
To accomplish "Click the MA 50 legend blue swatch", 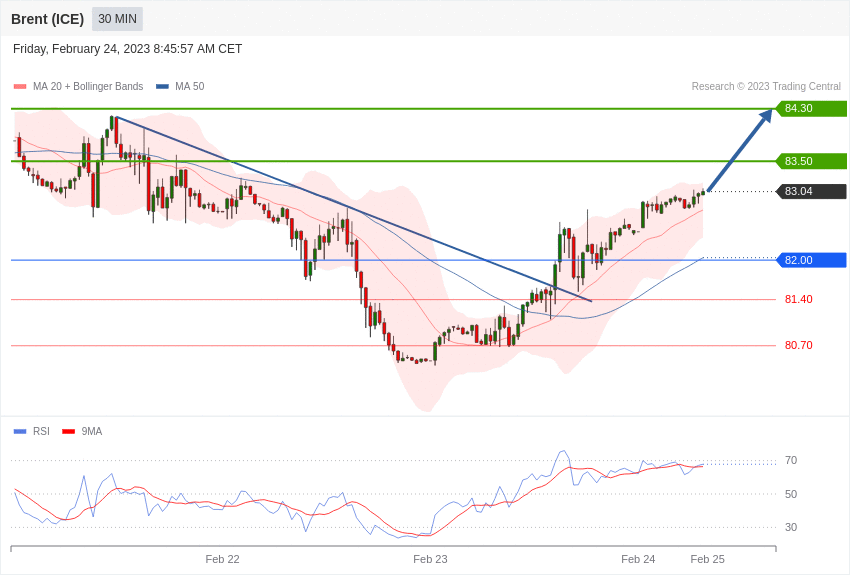I will 162,87.
